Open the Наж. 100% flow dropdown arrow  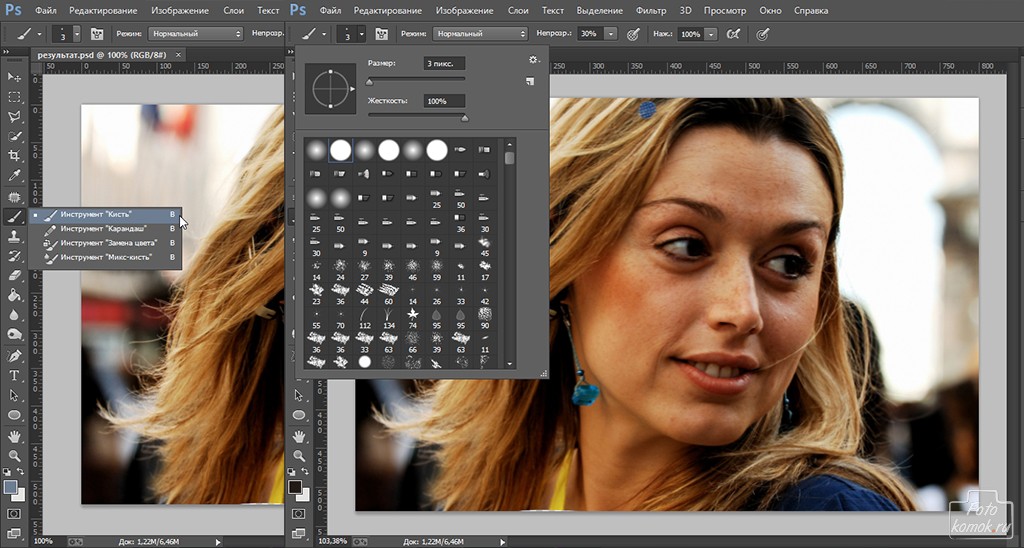pos(710,33)
